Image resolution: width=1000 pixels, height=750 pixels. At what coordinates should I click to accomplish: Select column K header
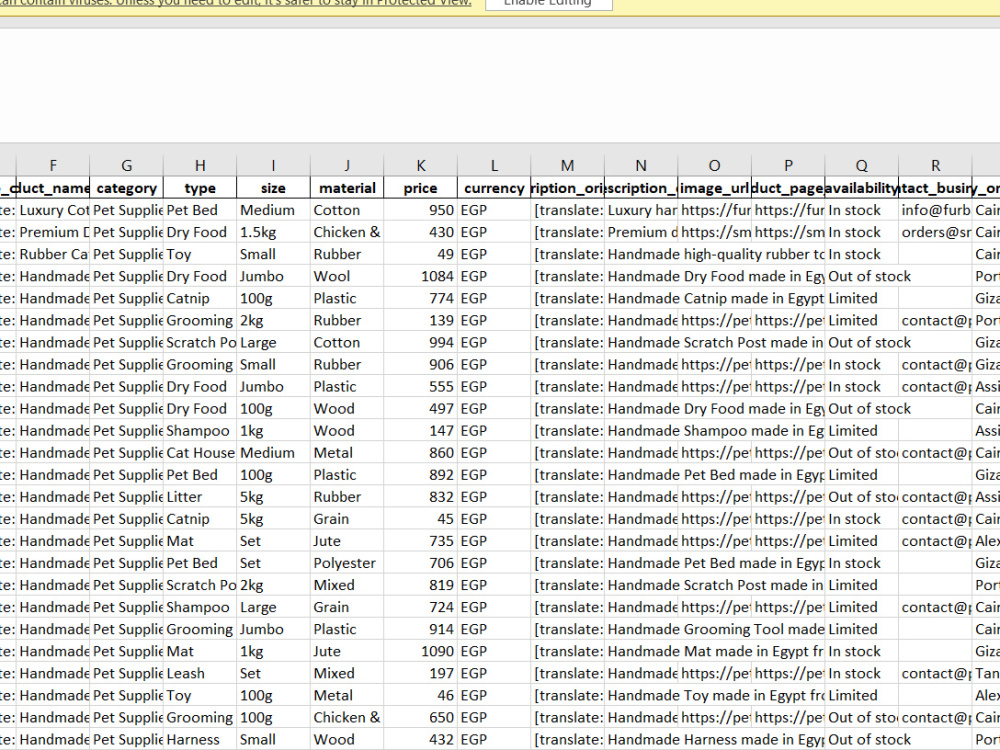[x=420, y=166]
